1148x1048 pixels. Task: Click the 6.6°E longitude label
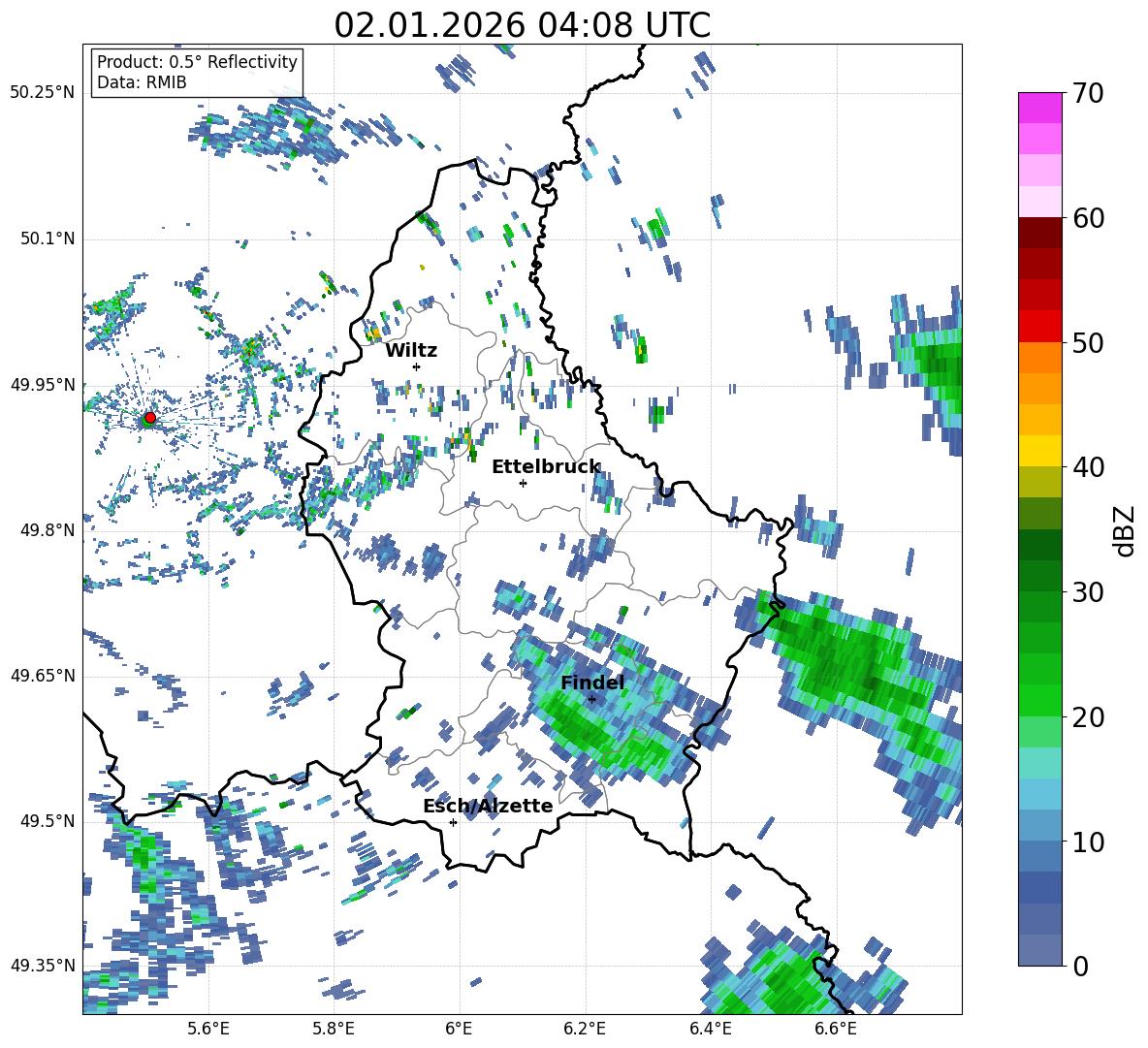[x=836, y=1029]
